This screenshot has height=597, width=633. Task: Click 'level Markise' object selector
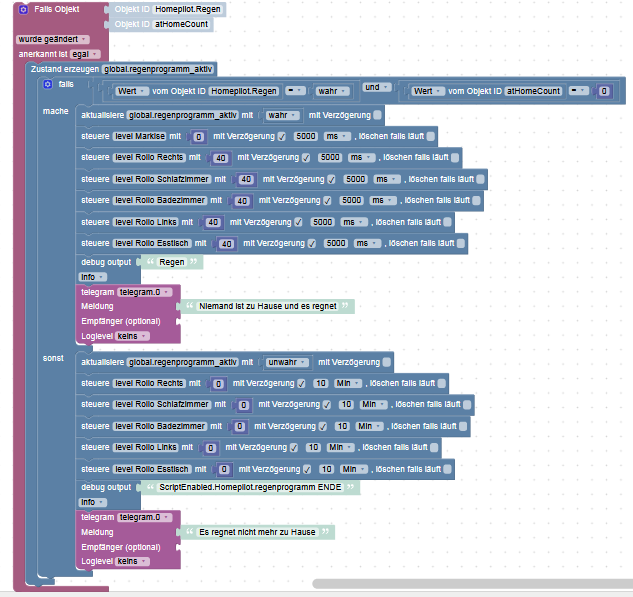(140, 136)
